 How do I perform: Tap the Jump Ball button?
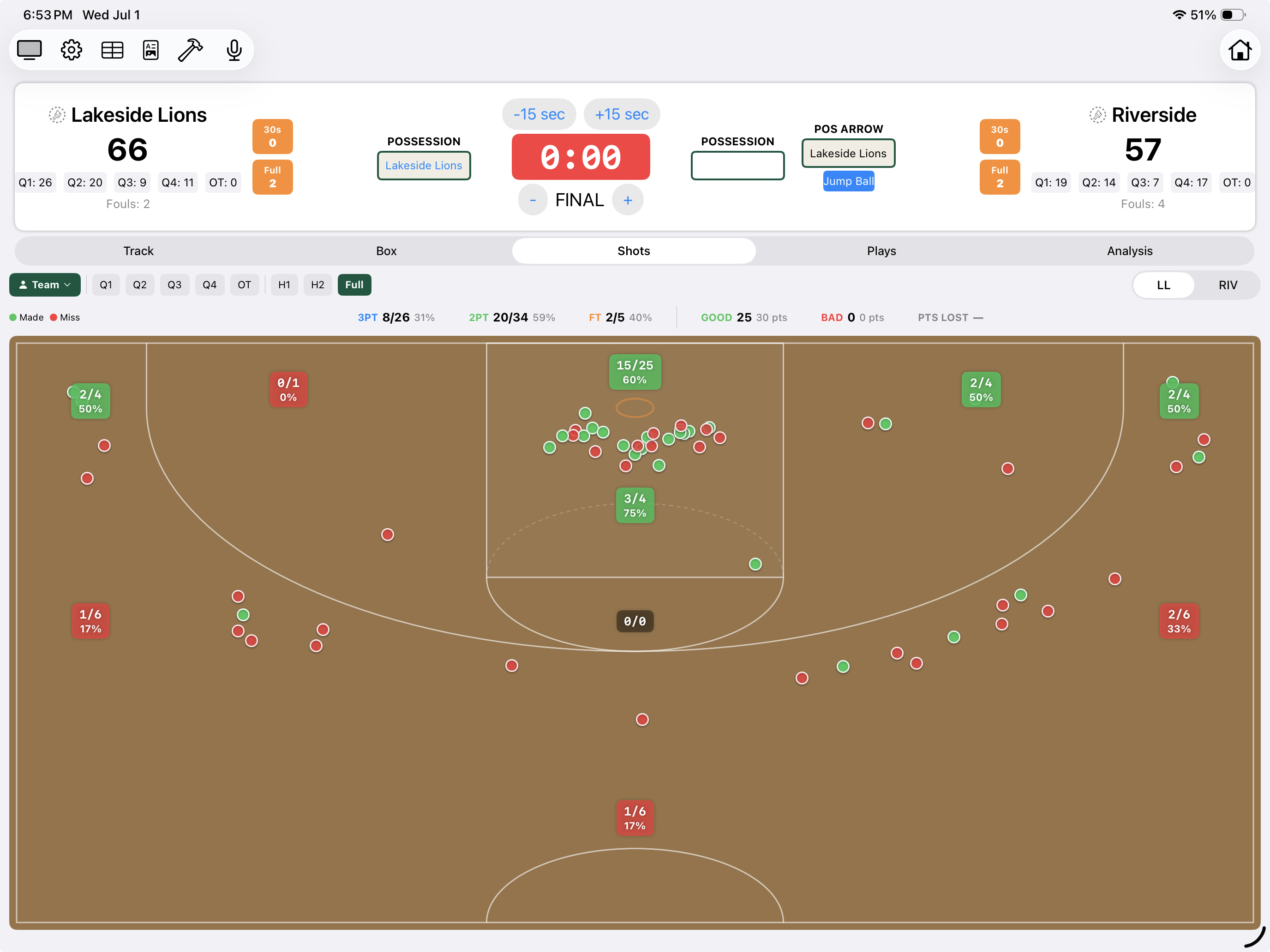848,181
